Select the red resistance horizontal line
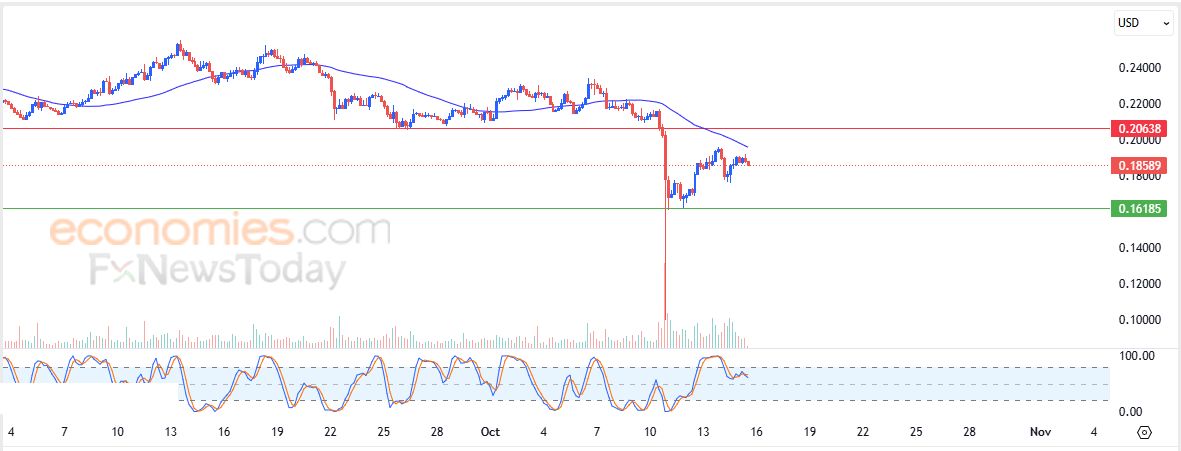Viewport: 1181px width, 451px height. [400, 128]
